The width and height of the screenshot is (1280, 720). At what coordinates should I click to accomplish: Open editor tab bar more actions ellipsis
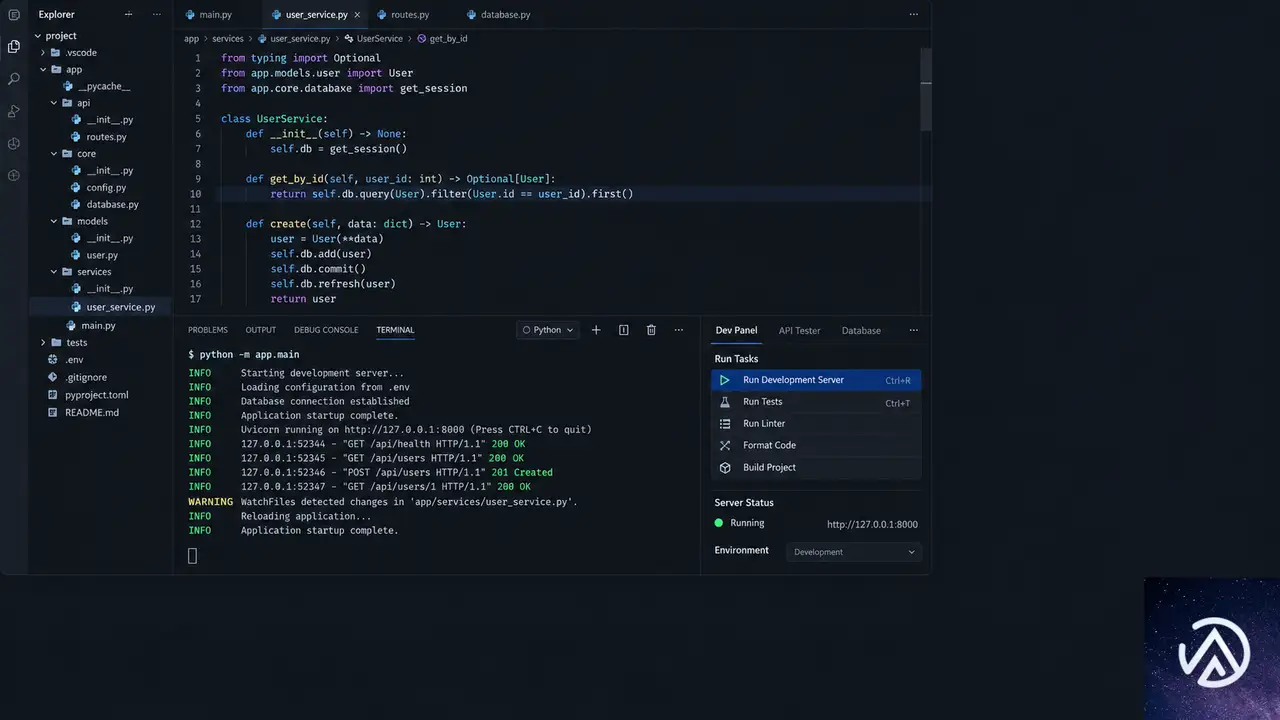[x=913, y=15]
